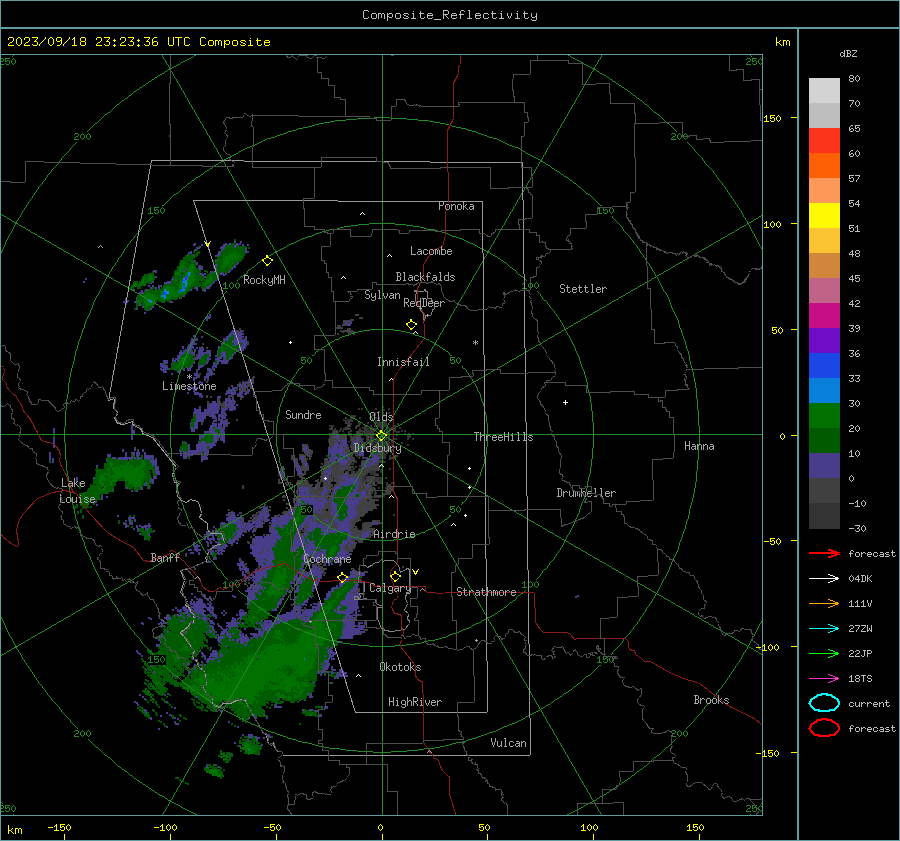Click the Vulcan label

[x=508, y=743]
